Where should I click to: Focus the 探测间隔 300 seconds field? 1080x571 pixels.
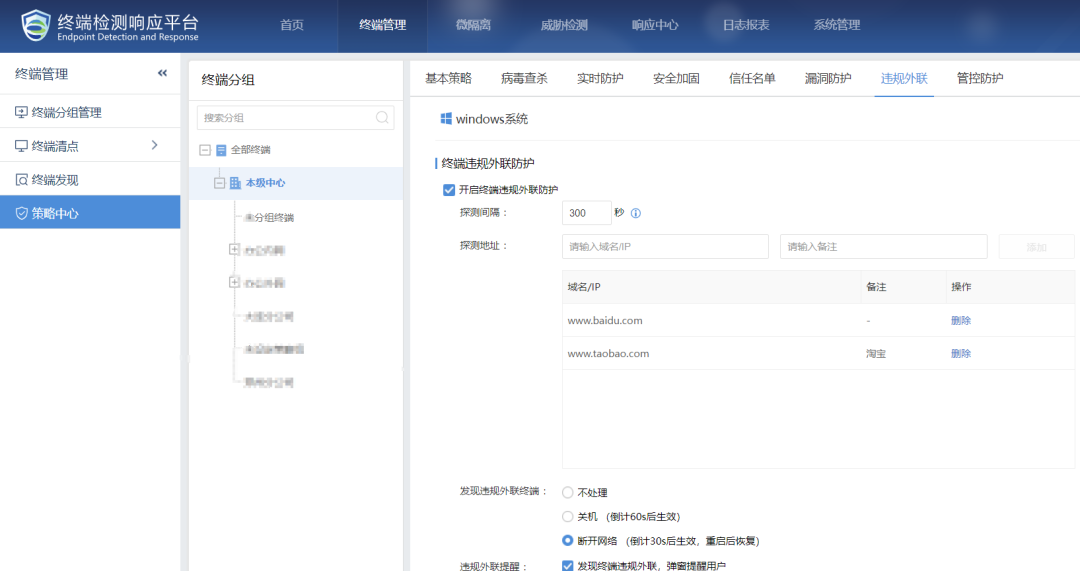coord(586,214)
